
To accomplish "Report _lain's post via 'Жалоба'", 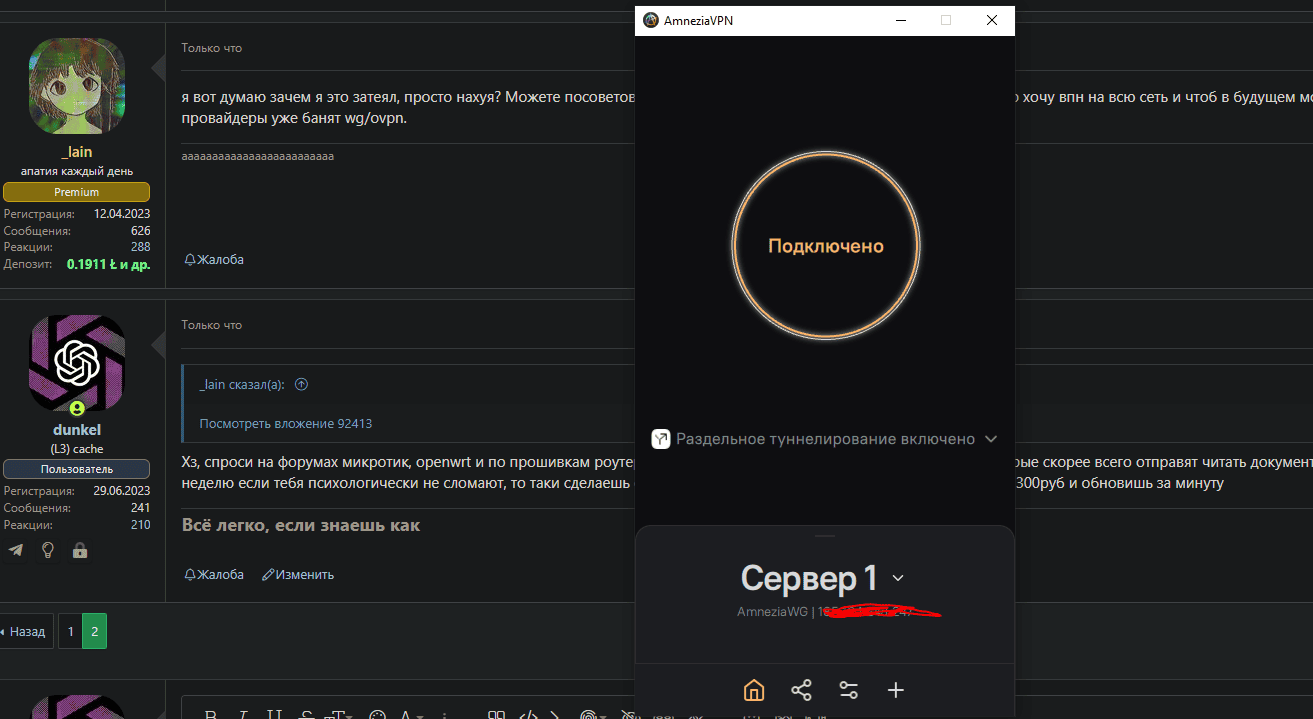I will click(214, 259).
